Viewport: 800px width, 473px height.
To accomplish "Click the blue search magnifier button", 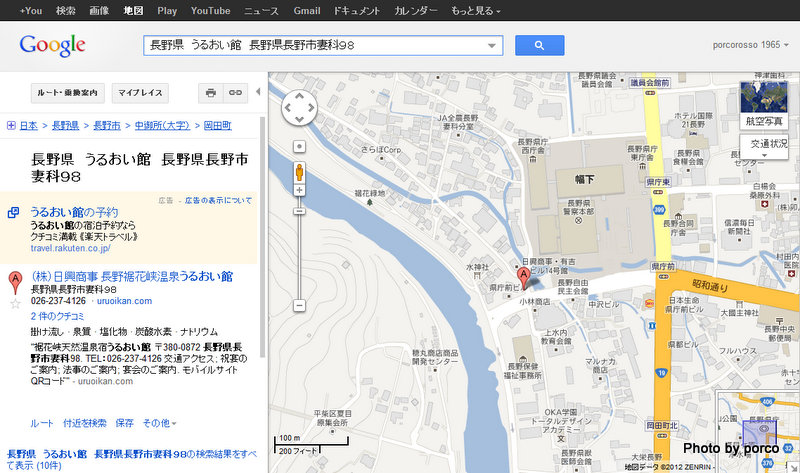I will pos(539,45).
